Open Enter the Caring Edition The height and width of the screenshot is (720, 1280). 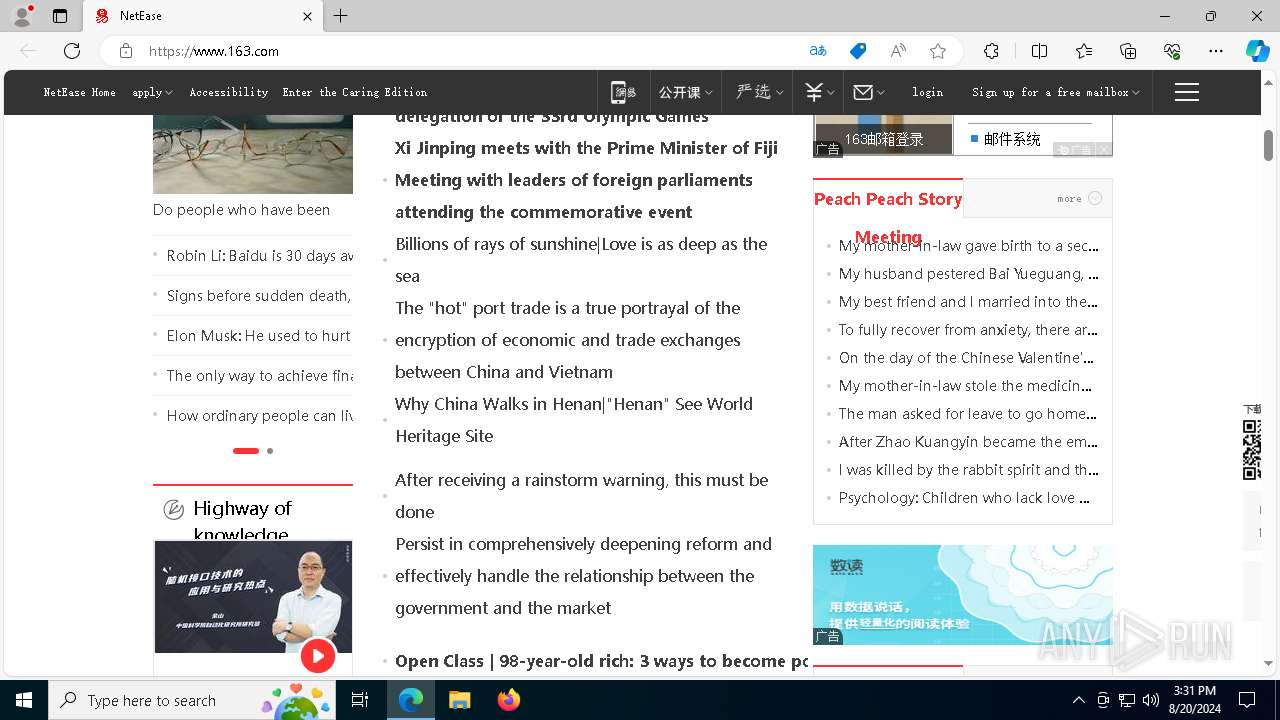point(355,92)
